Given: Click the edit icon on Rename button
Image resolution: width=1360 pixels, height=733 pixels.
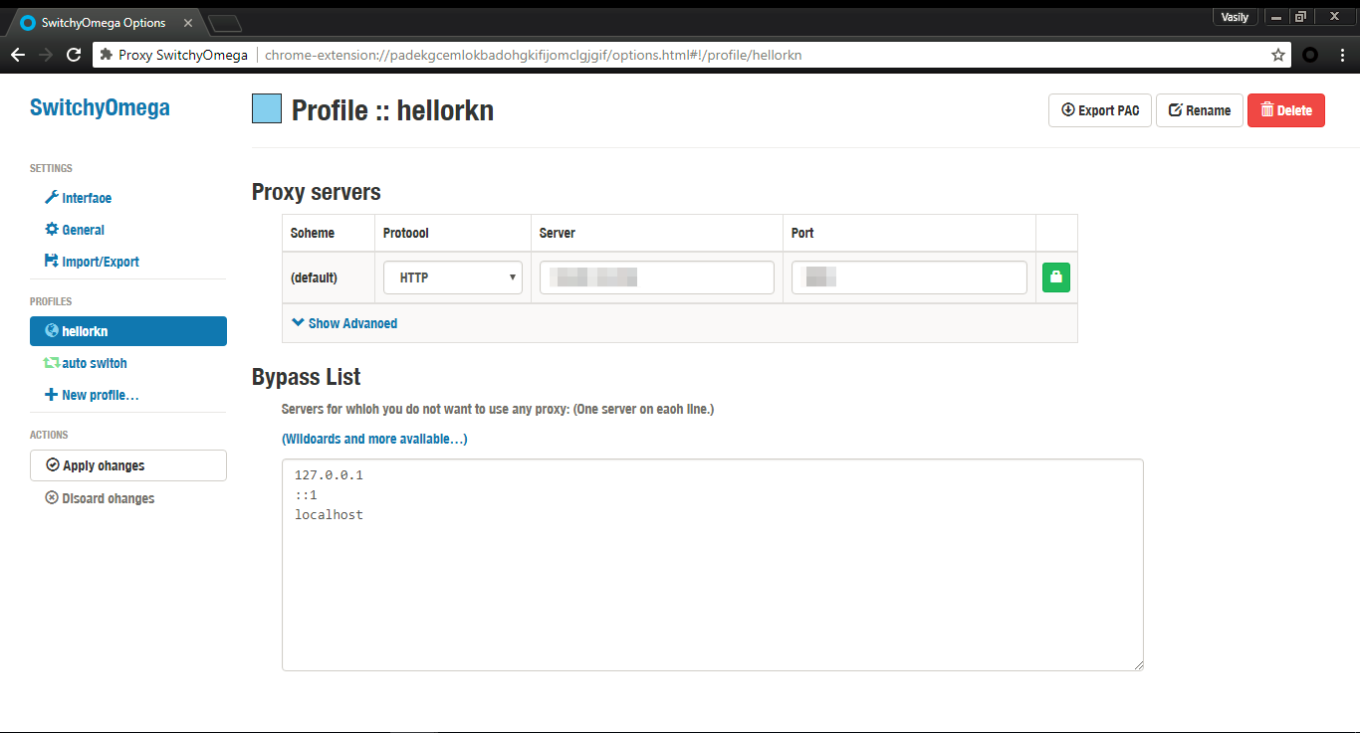Looking at the screenshot, I should 1176,110.
